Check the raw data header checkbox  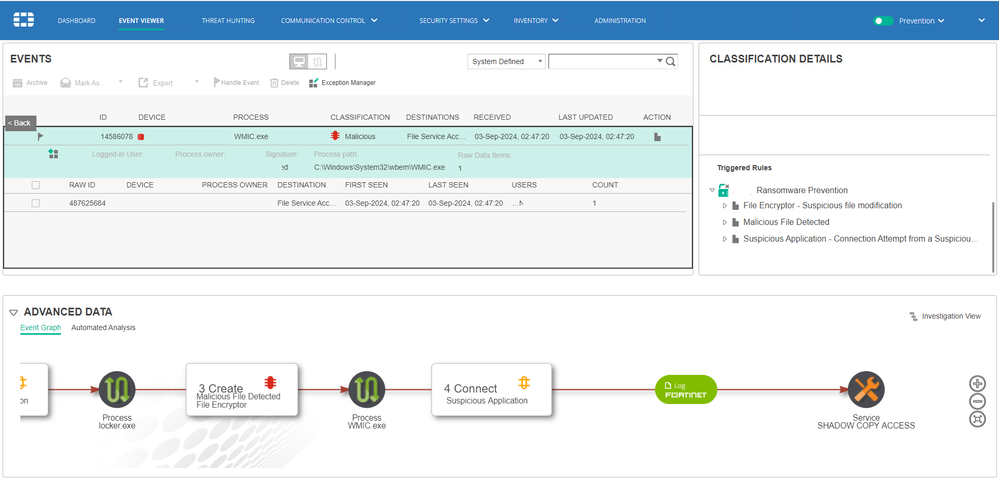[x=36, y=185]
